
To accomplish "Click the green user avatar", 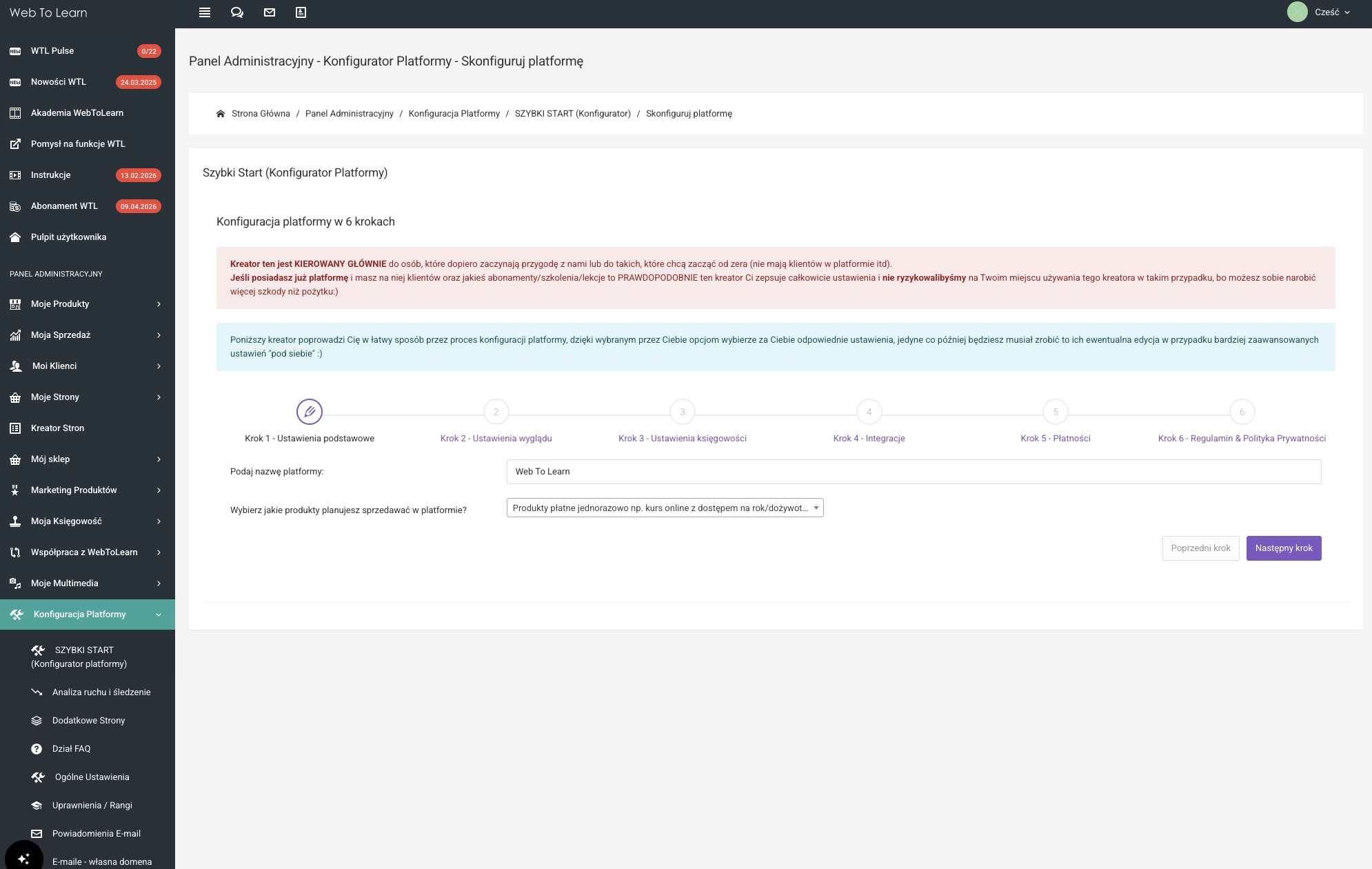I will click(1298, 12).
